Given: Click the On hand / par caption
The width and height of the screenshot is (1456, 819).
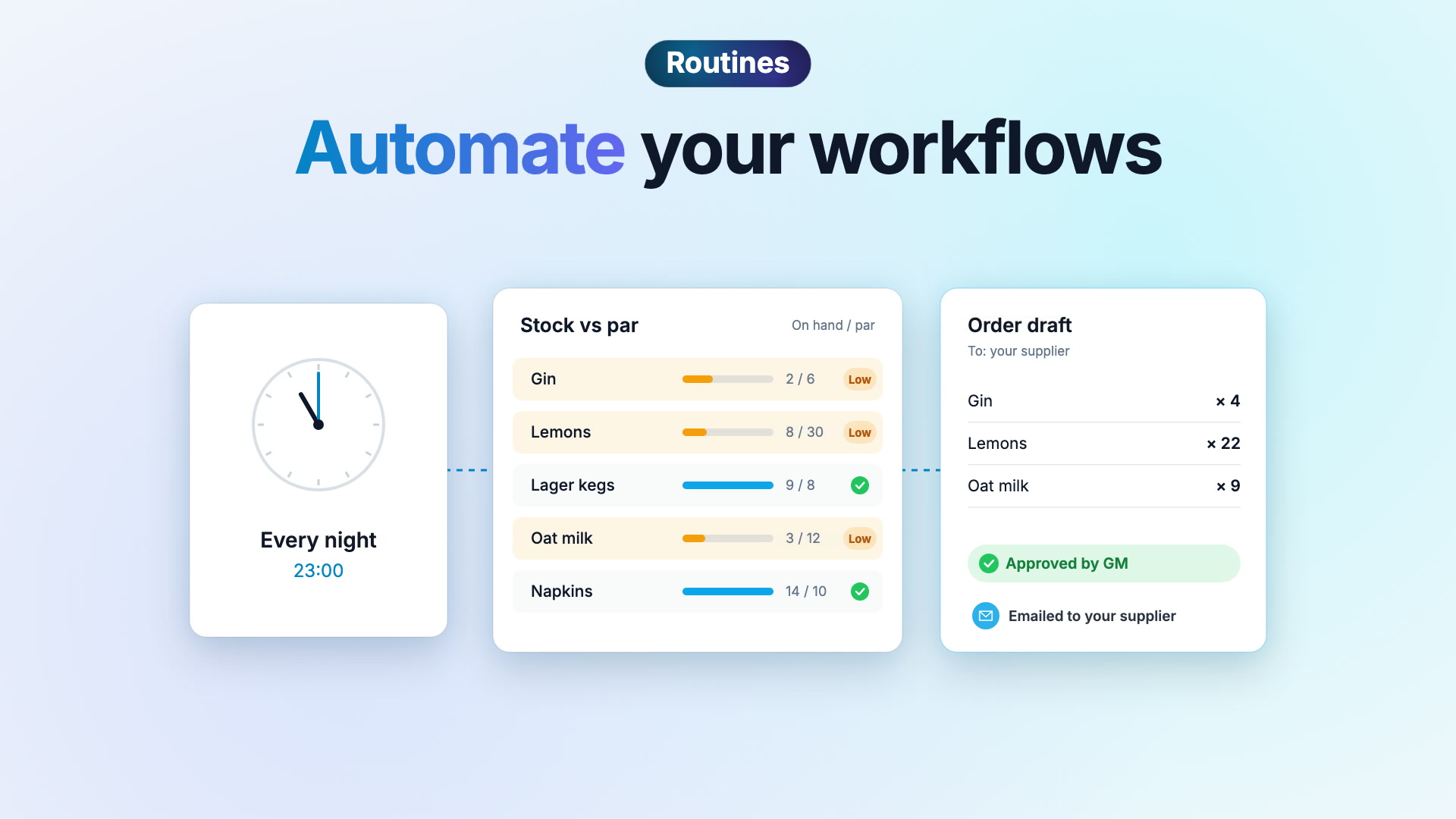Looking at the screenshot, I should 833,325.
